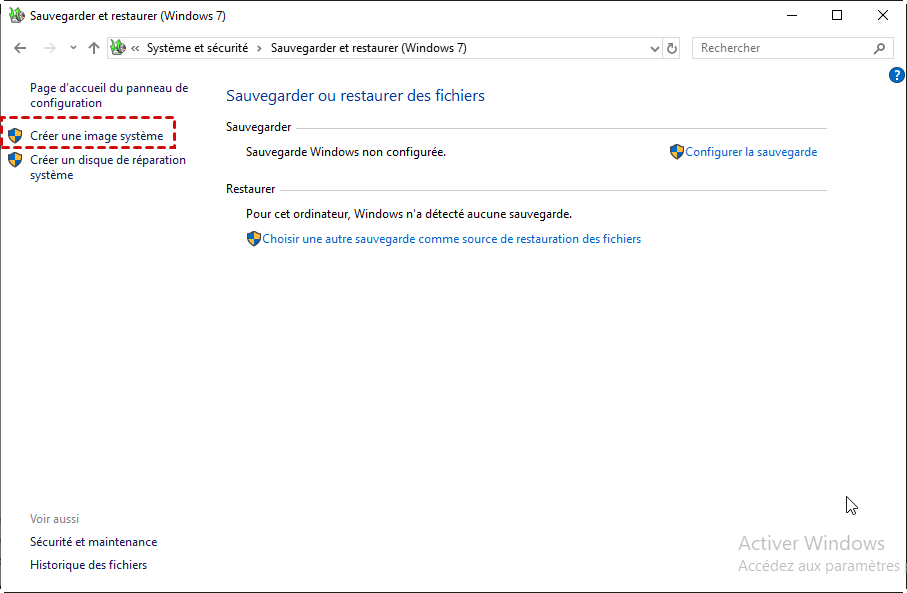Viewport: 907px width, 593px height.
Task: Minimize the Sauvegarder et restaurer window
Action: tap(792, 16)
